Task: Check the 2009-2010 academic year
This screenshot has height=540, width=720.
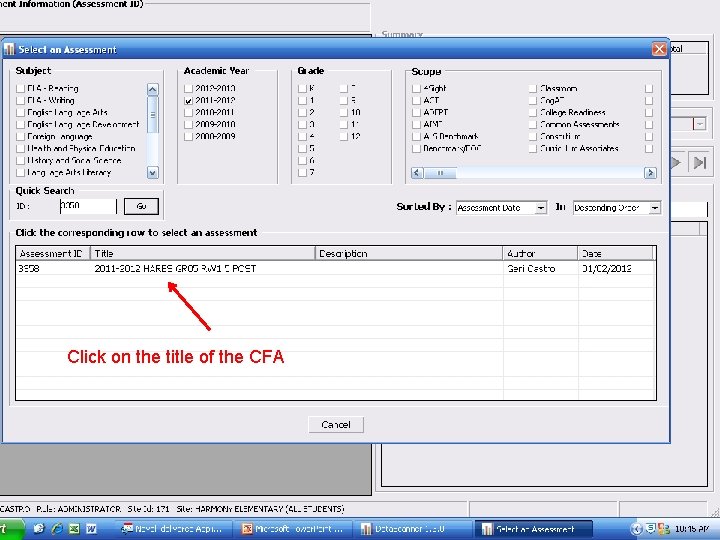Action: pos(188,124)
